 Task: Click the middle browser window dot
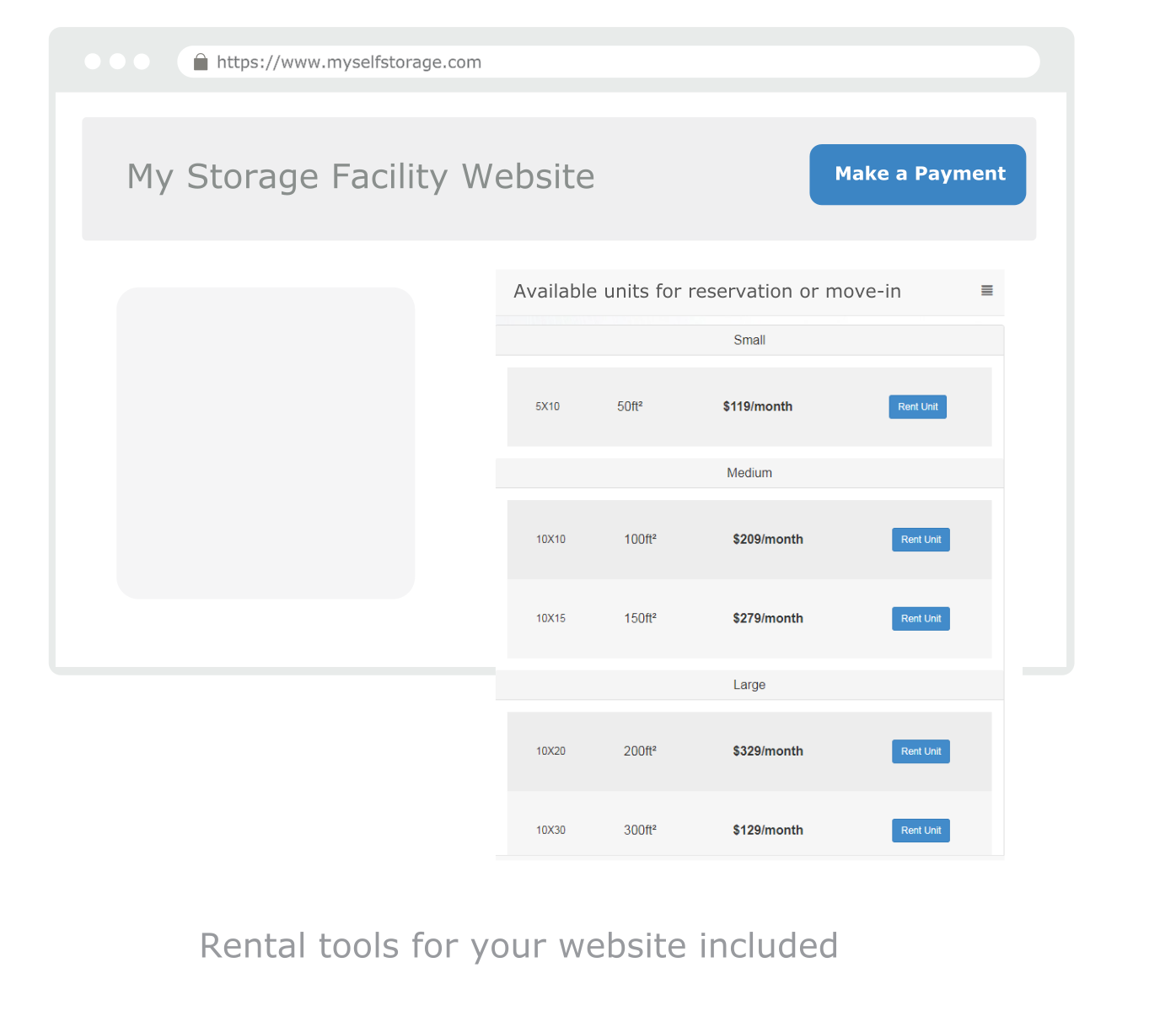point(117,61)
